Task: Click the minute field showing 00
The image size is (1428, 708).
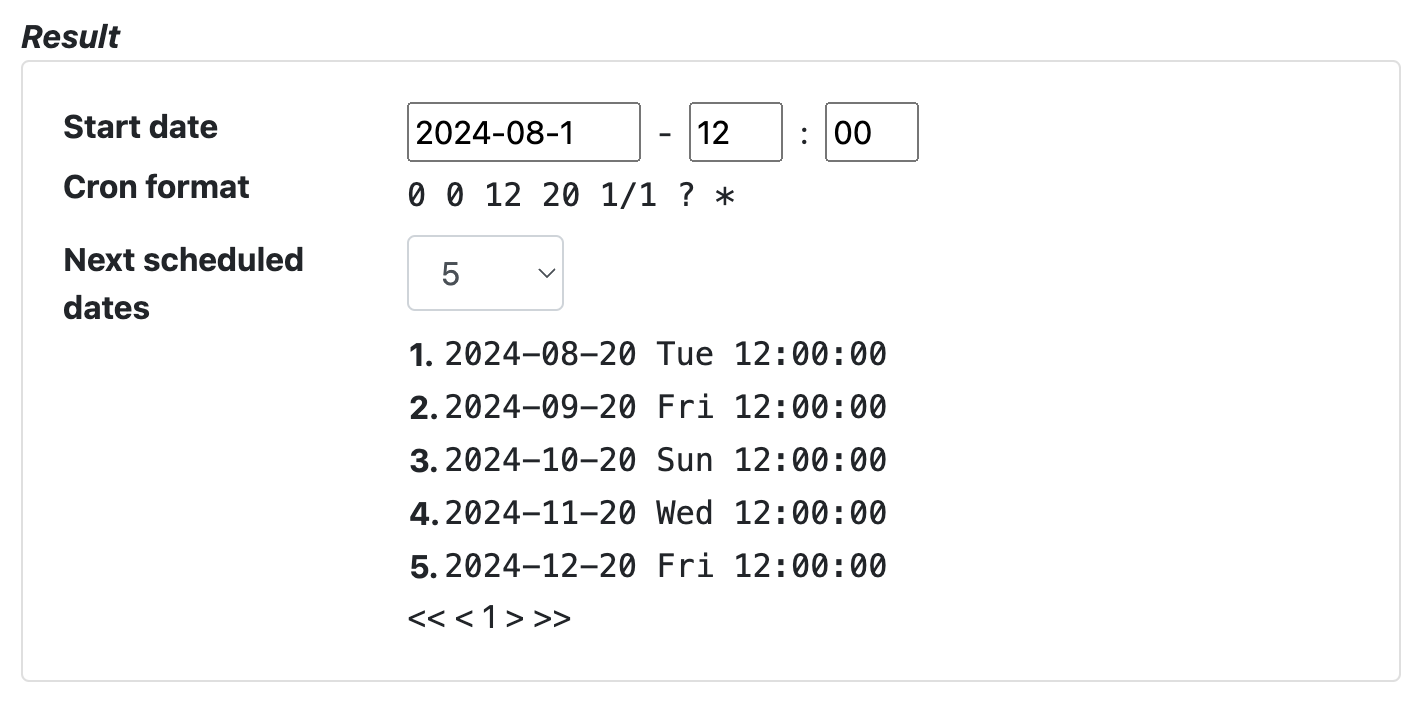Action: point(871,132)
